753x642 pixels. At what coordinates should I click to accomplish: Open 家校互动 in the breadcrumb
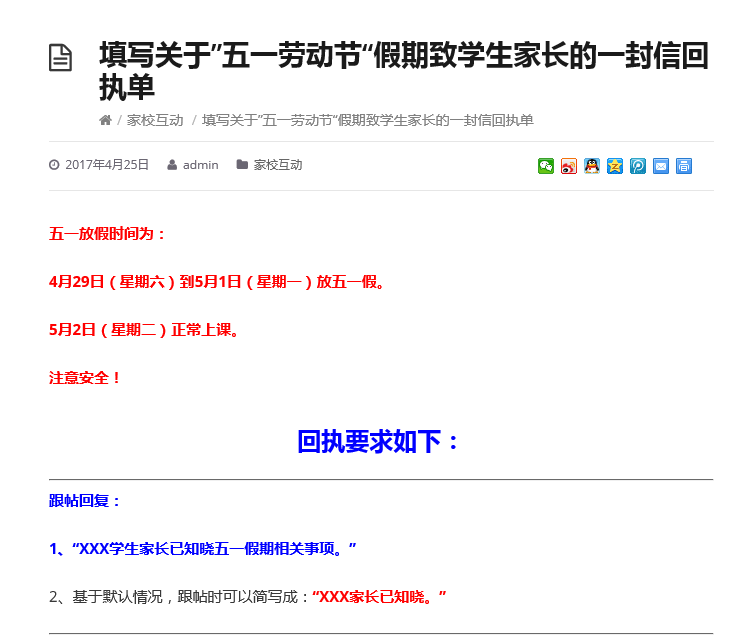tap(155, 121)
